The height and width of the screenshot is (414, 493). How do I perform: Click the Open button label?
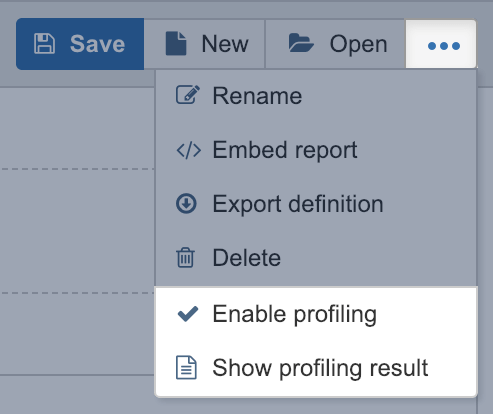358,44
